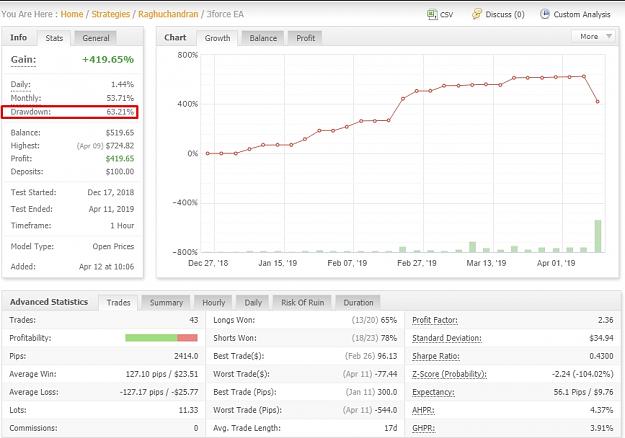Click the Timeframe value 1 Hour
The image size is (625, 438).
(122, 226)
